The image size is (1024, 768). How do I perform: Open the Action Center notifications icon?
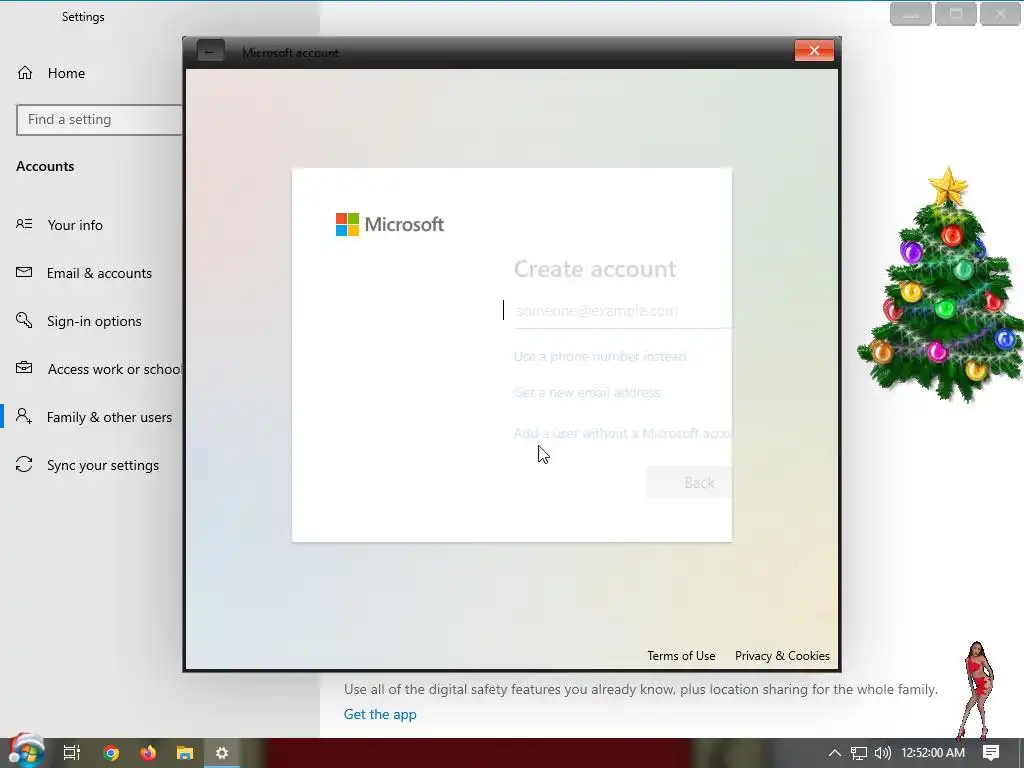(x=991, y=753)
